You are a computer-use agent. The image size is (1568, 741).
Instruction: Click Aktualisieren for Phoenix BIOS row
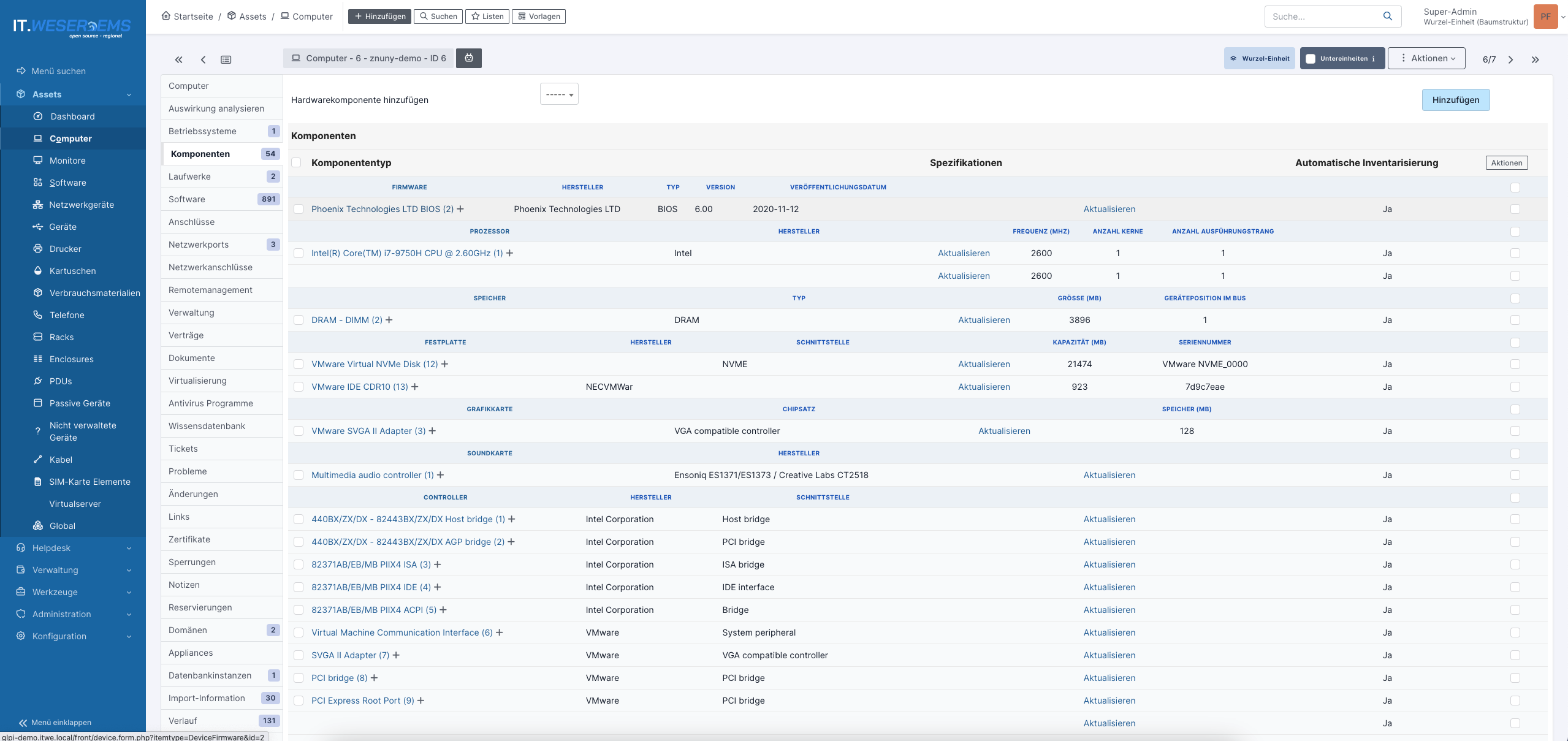(x=1109, y=209)
